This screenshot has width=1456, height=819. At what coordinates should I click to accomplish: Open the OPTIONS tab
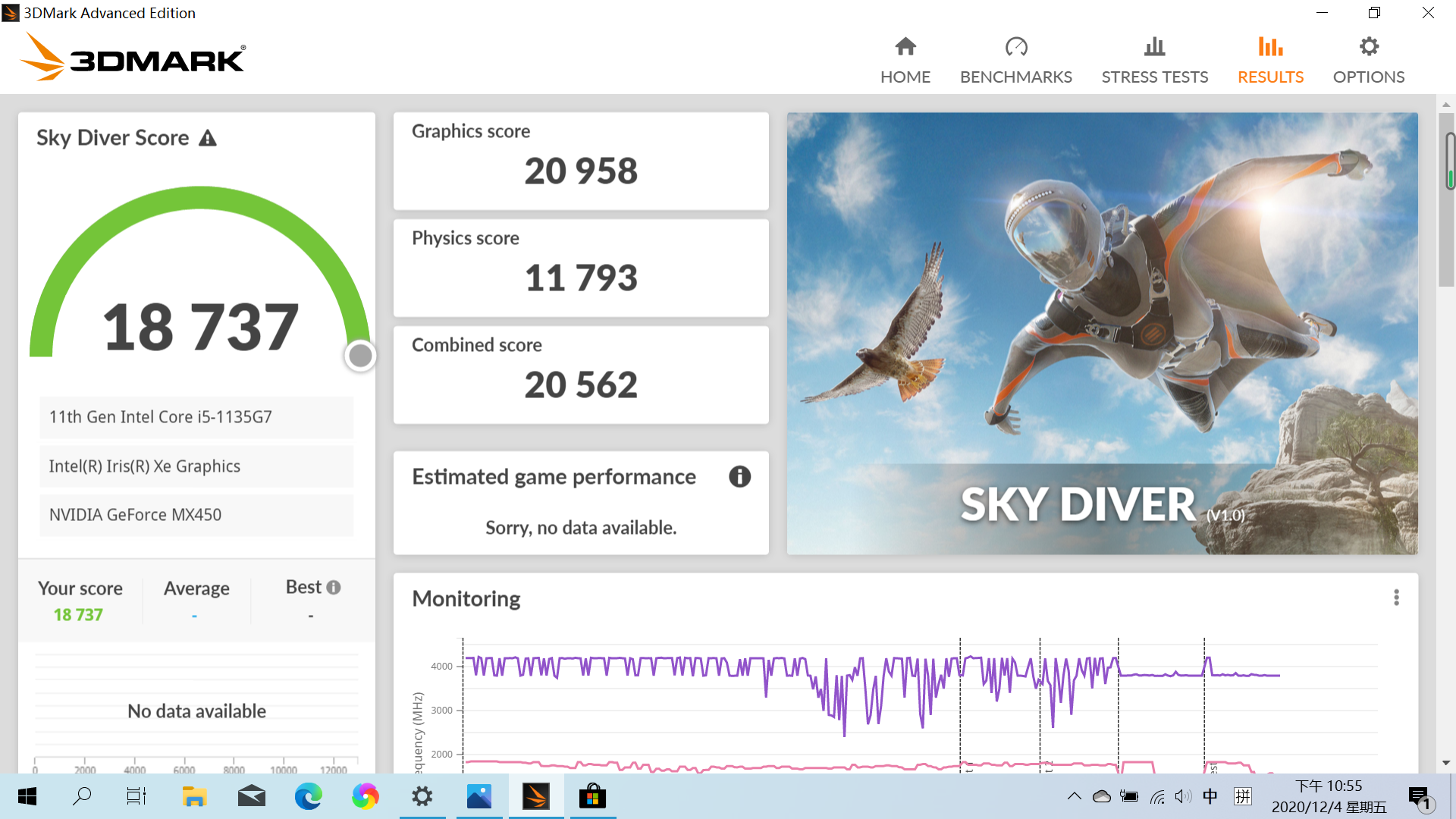tap(1368, 61)
